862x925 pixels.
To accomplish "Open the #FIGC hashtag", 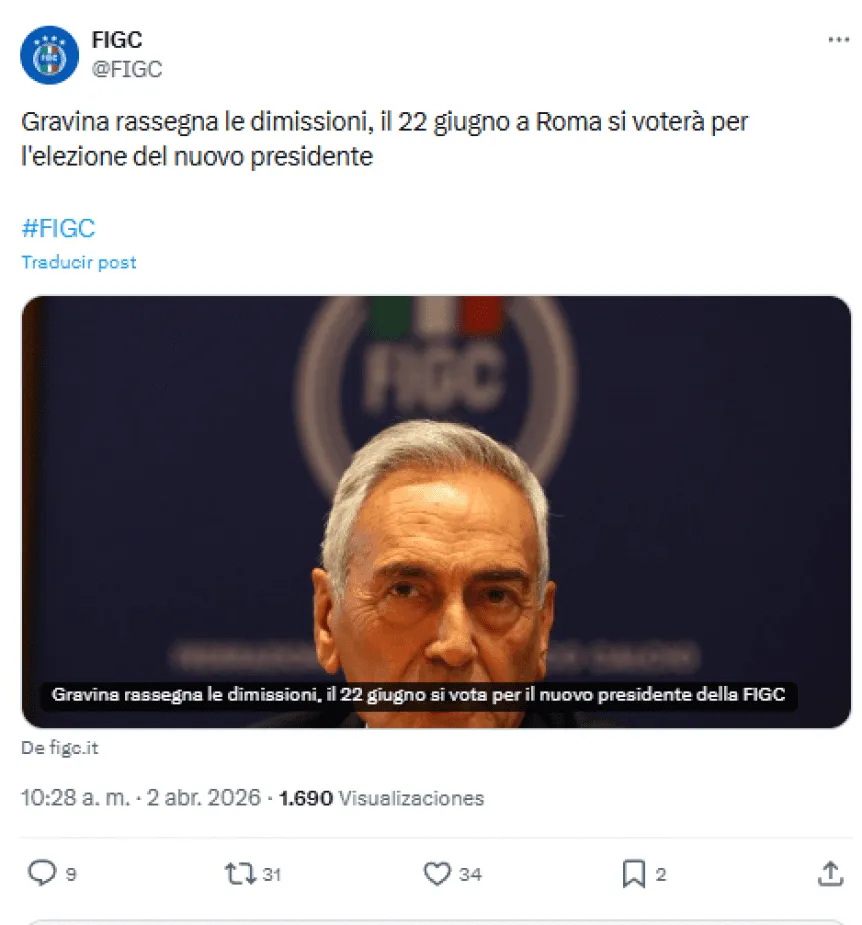I will (58, 227).
